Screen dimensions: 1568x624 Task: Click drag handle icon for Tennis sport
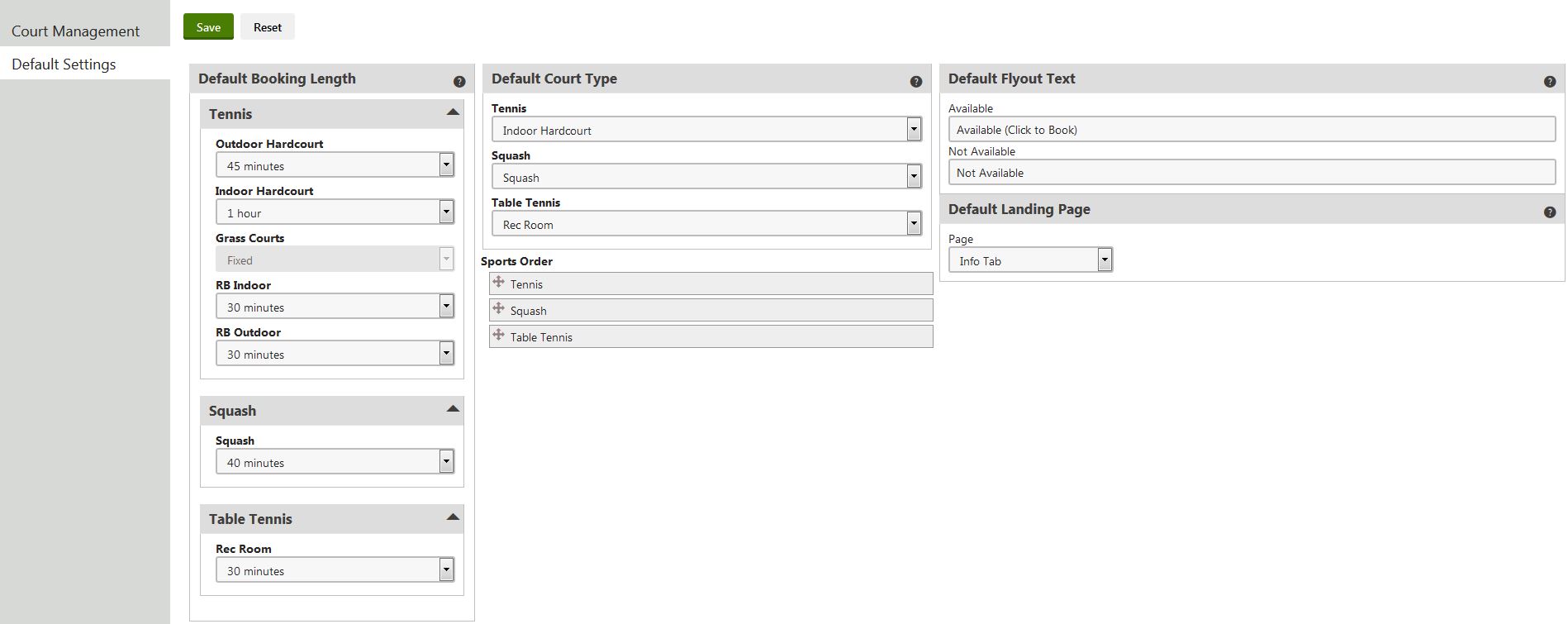click(498, 283)
